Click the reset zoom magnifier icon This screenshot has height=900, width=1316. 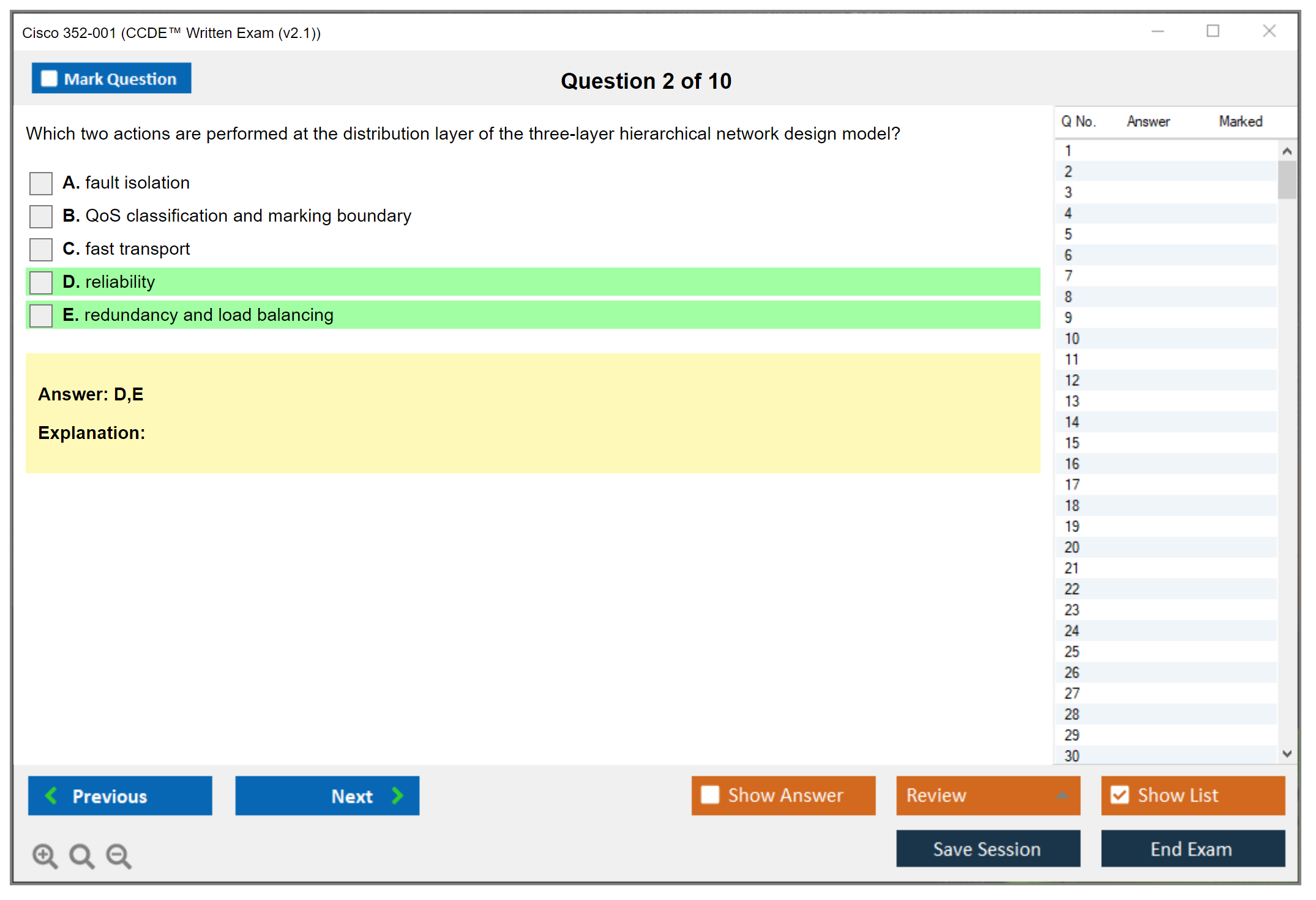click(81, 855)
